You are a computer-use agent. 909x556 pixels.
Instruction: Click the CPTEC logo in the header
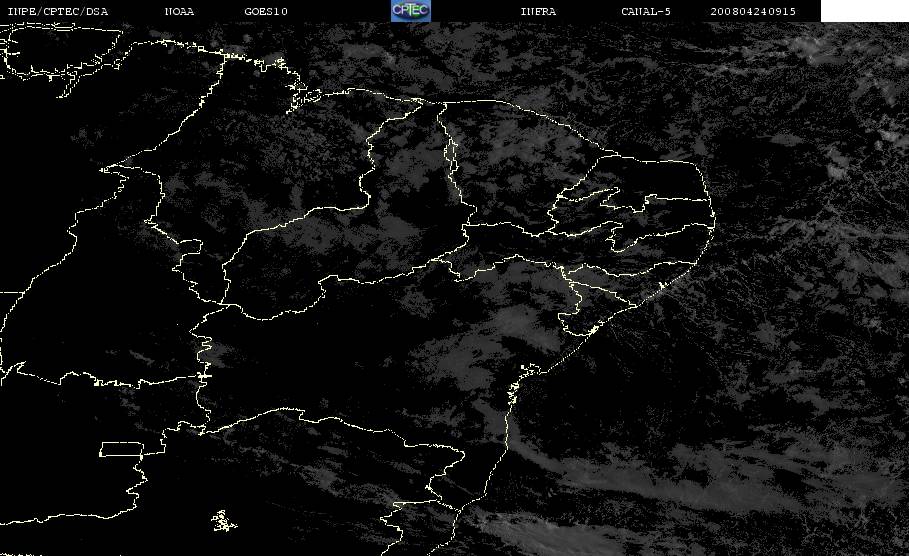point(410,10)
